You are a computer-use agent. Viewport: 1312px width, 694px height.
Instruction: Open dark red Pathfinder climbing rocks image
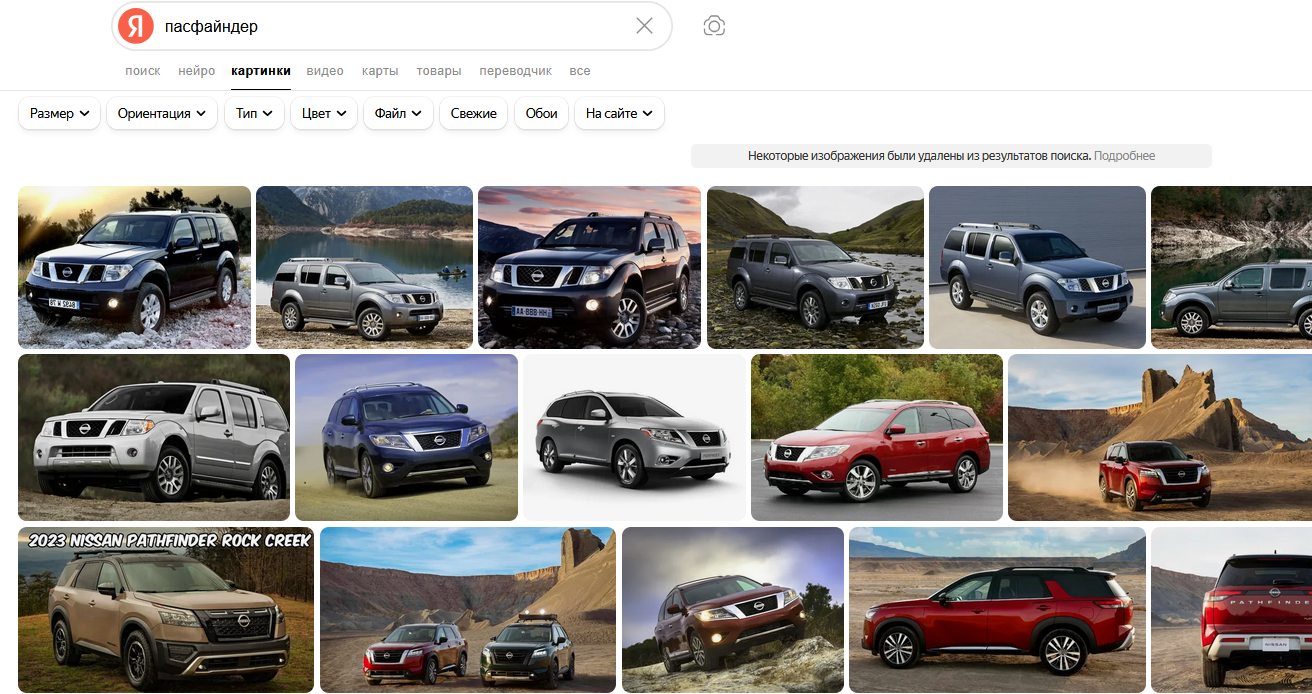733,610
